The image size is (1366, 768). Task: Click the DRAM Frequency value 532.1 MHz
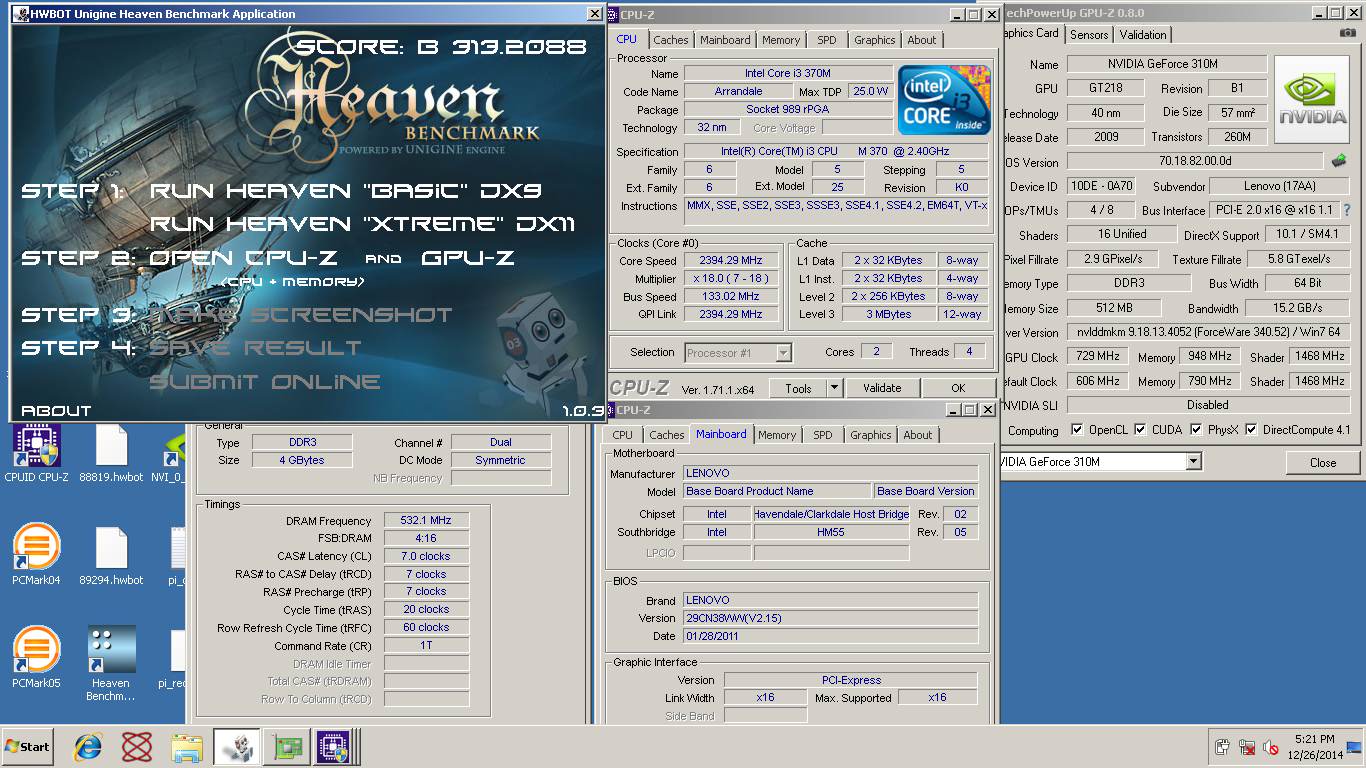coord(426,520)
